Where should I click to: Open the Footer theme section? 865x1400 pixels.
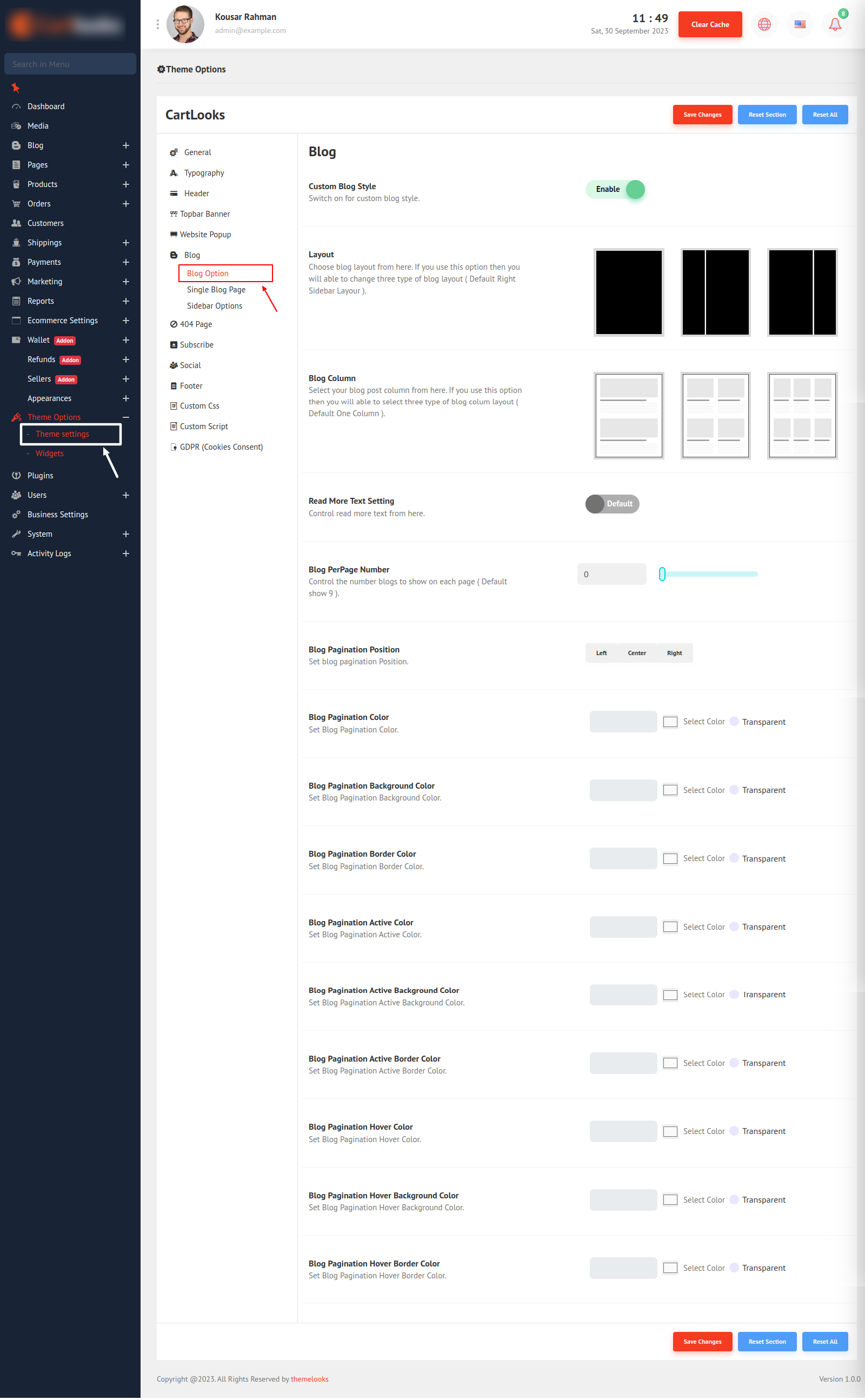tap(191, 385)
